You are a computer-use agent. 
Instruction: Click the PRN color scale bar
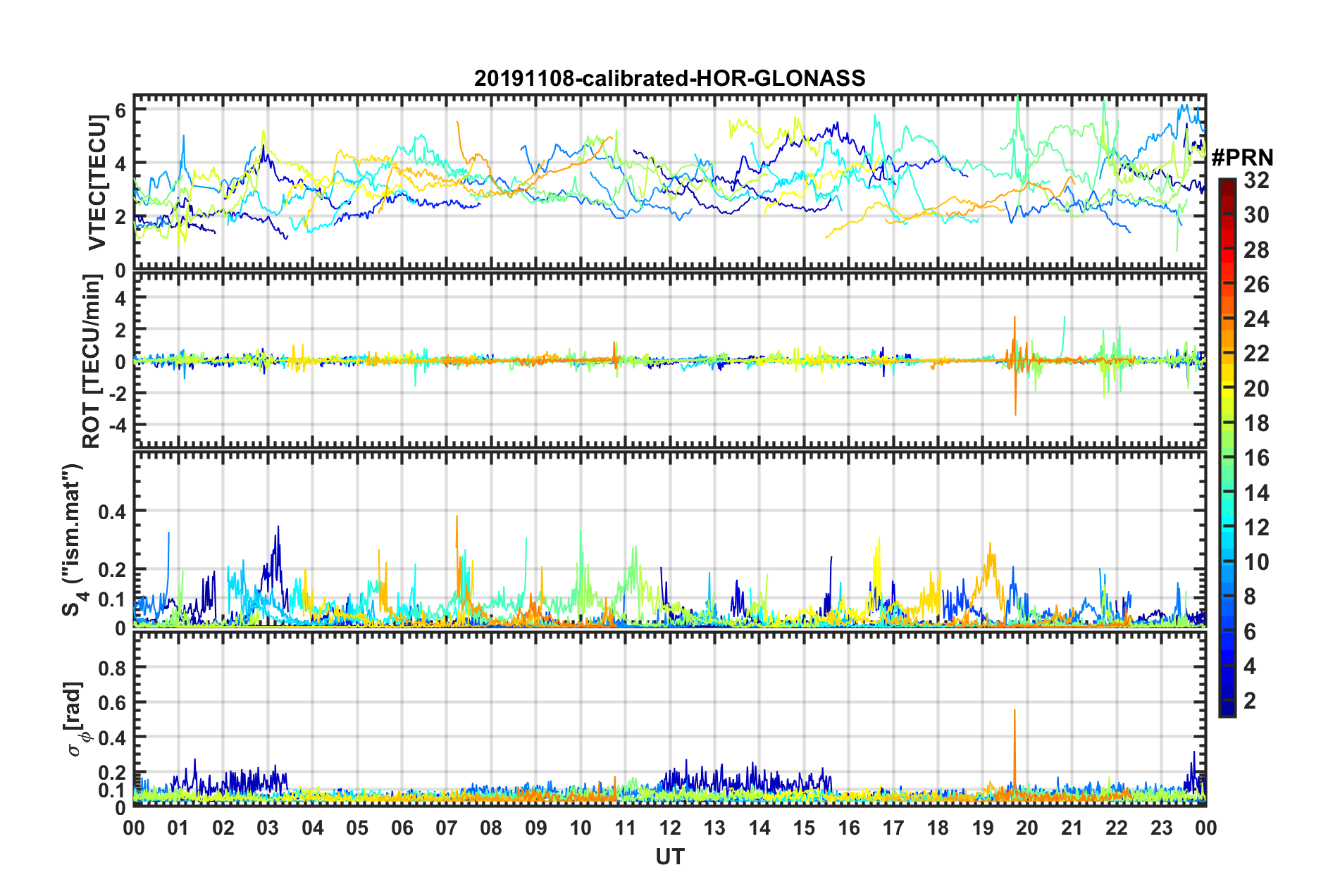(x=1227, y=447)
